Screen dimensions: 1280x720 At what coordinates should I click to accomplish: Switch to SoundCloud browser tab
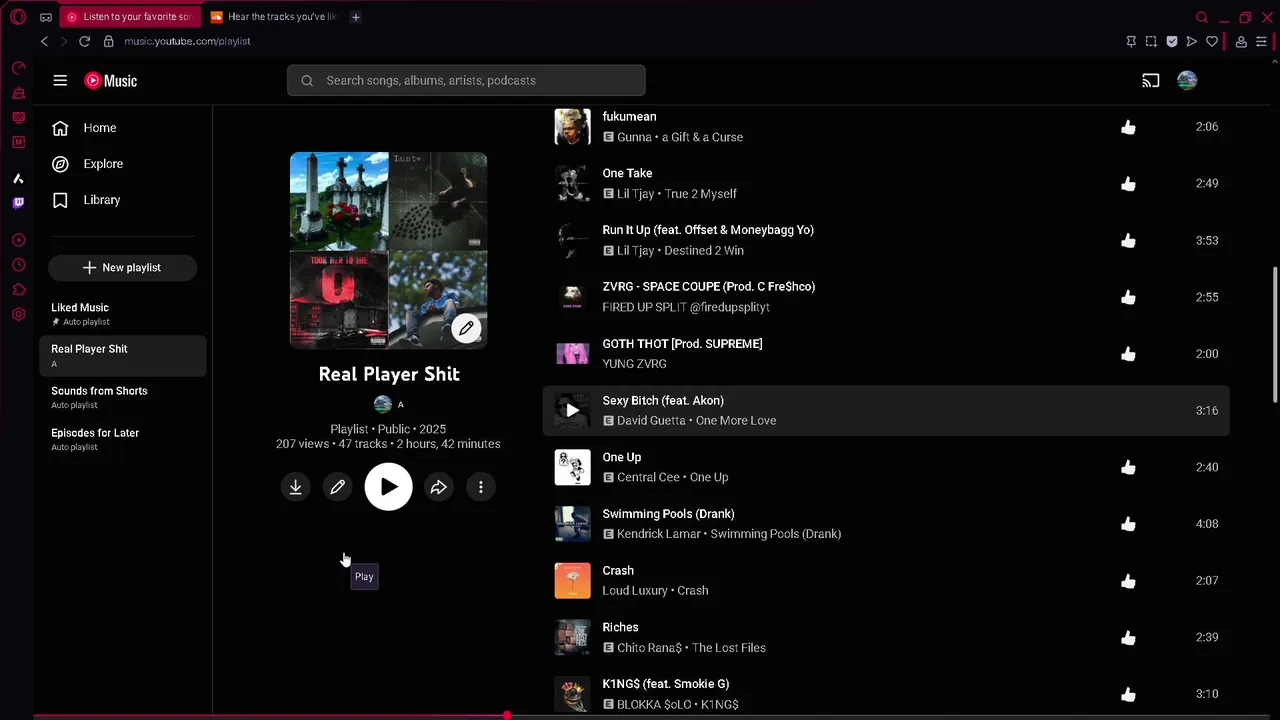pos(275,17)
